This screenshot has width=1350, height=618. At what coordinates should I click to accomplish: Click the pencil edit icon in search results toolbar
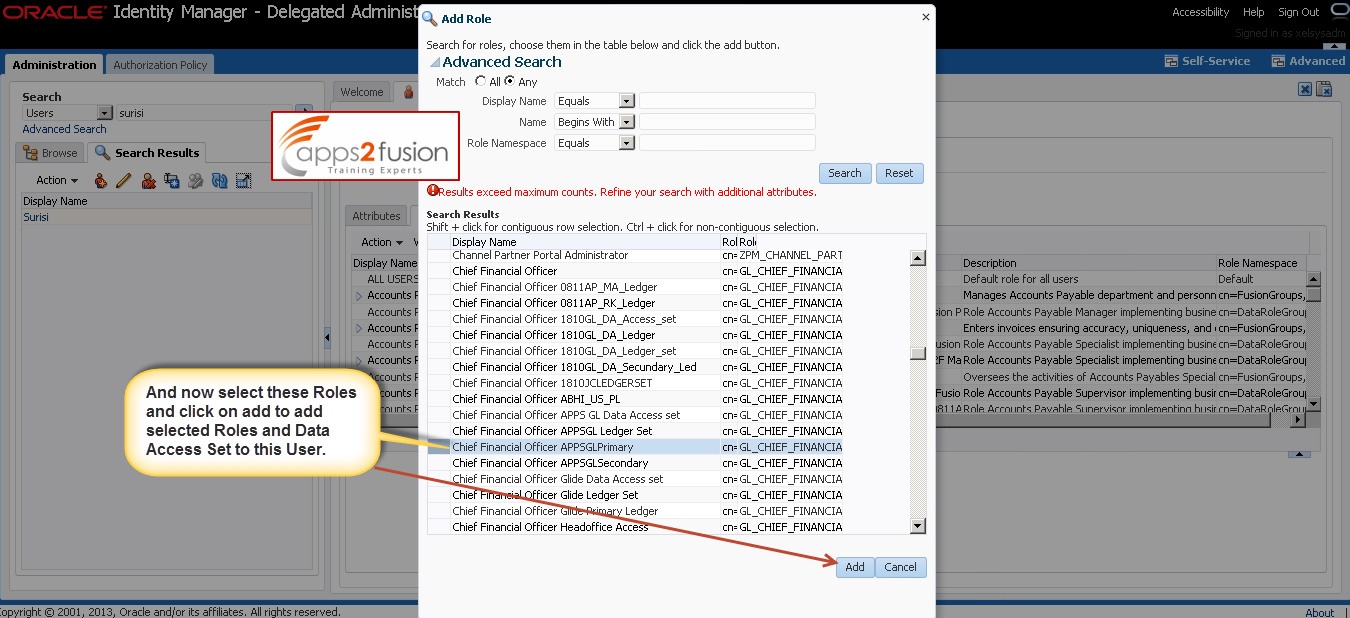[x=124, y=181]
